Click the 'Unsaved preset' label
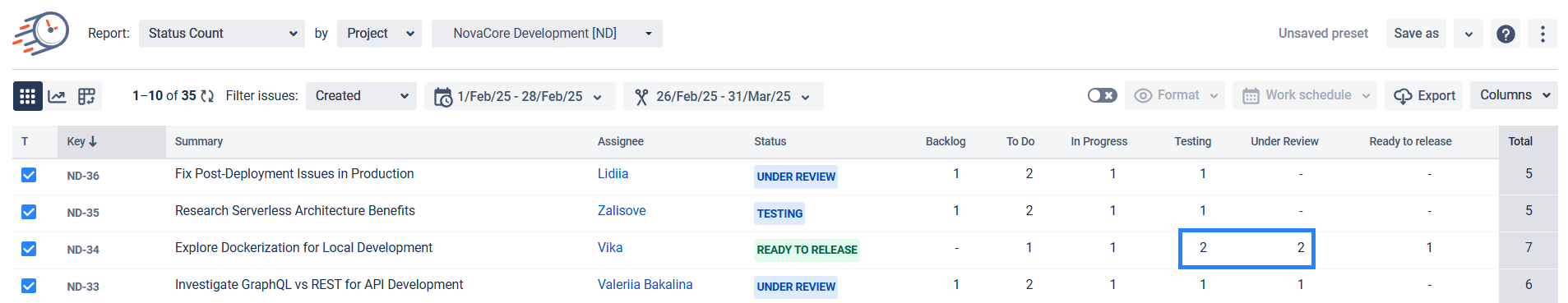 pyautogui.click(x=1323, y=34)
